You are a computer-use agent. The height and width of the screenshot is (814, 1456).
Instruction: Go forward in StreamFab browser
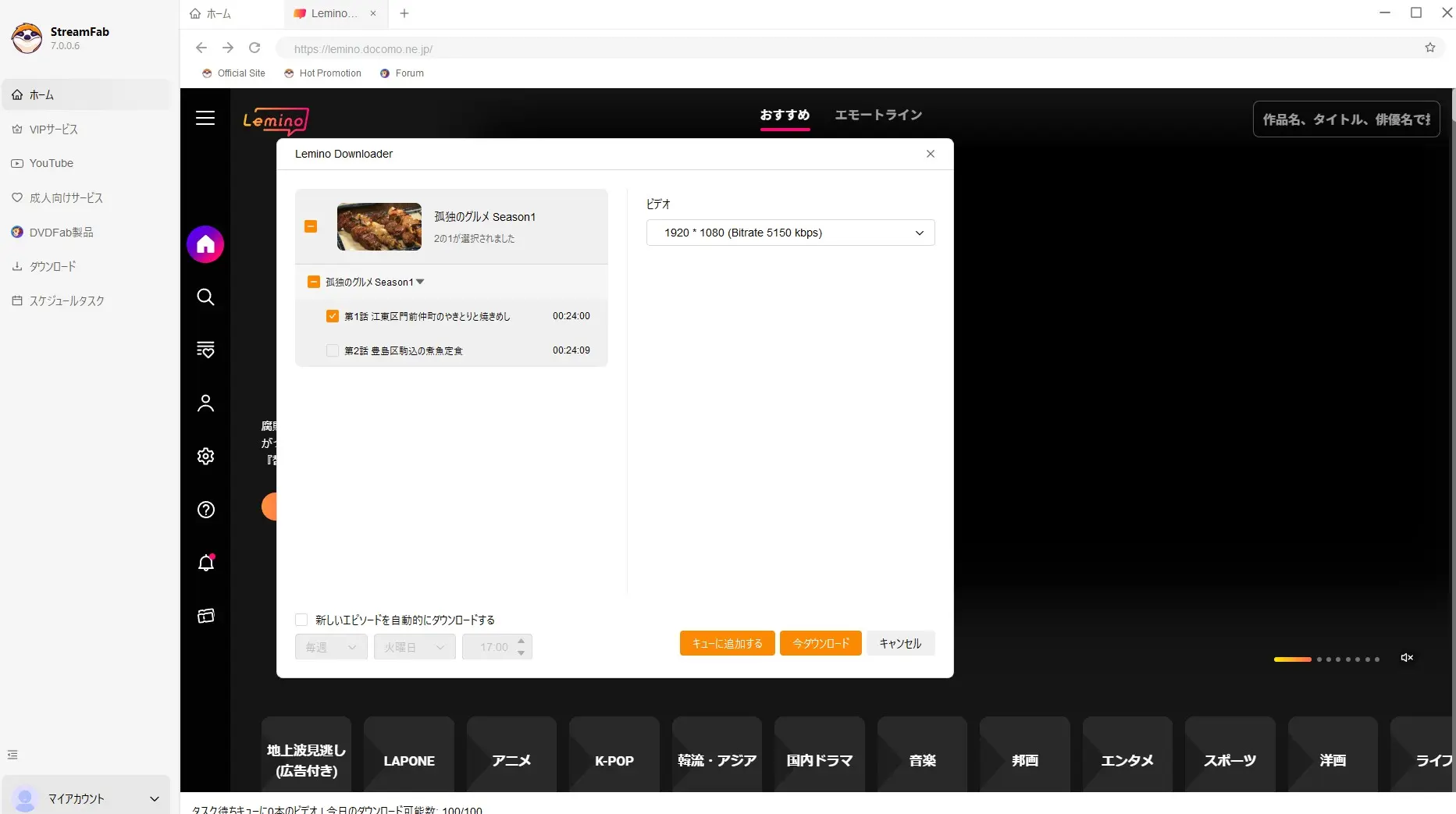tap(227, 48)
